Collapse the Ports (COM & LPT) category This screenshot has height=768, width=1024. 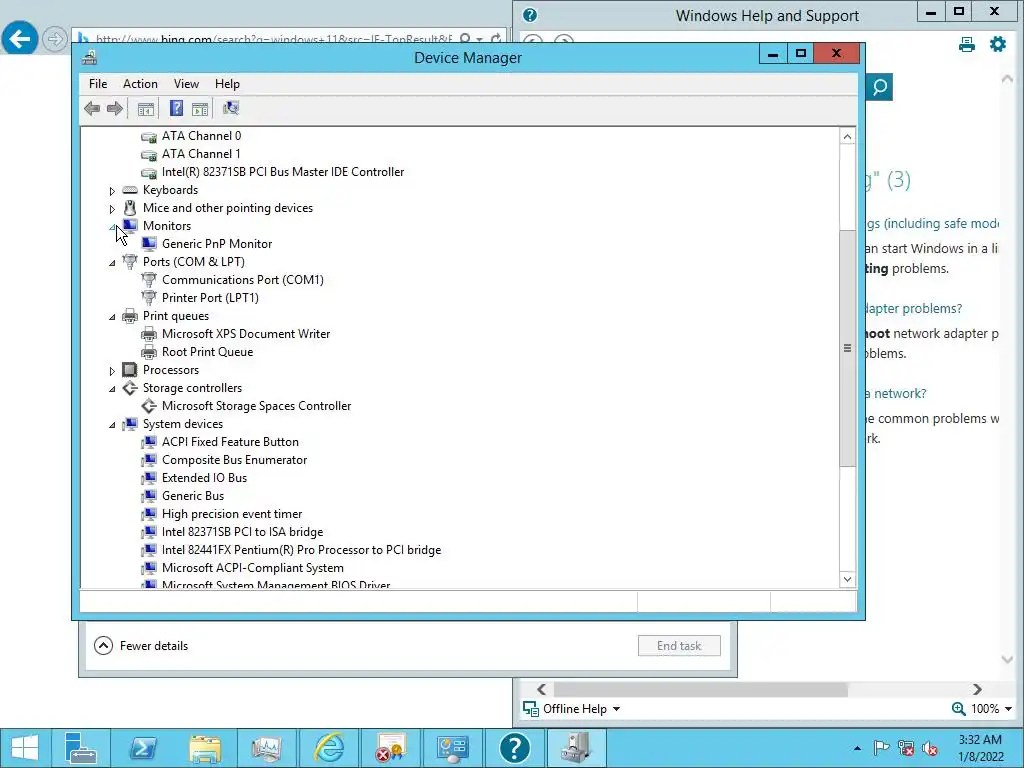112,263
